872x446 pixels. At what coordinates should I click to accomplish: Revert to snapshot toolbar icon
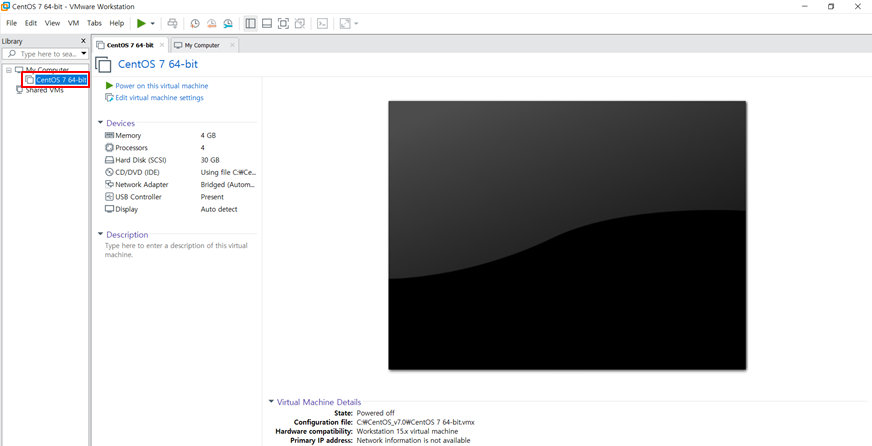(x=211, y=23)
